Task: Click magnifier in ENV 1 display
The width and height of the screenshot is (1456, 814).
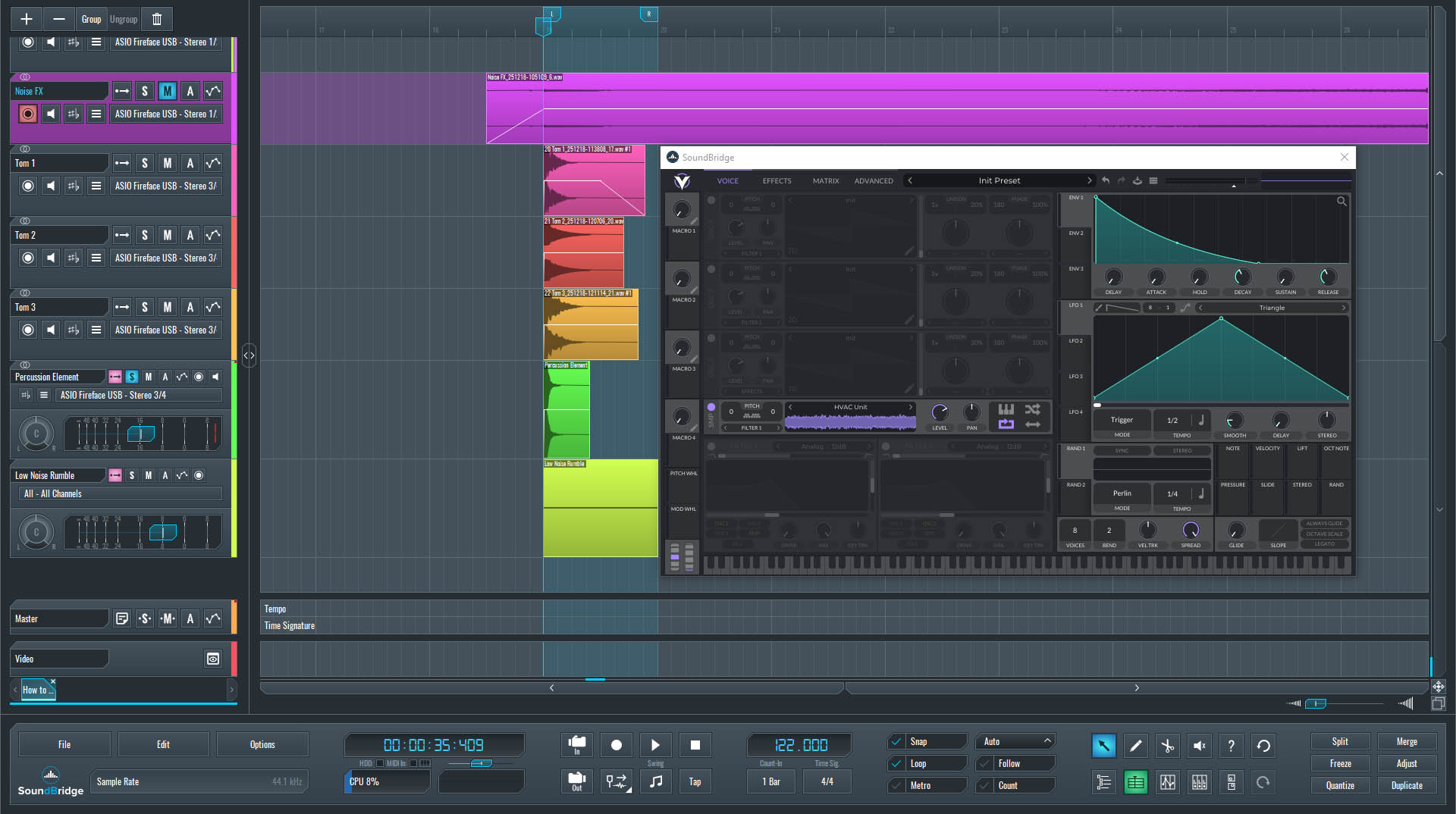Action: point(1341,202)
